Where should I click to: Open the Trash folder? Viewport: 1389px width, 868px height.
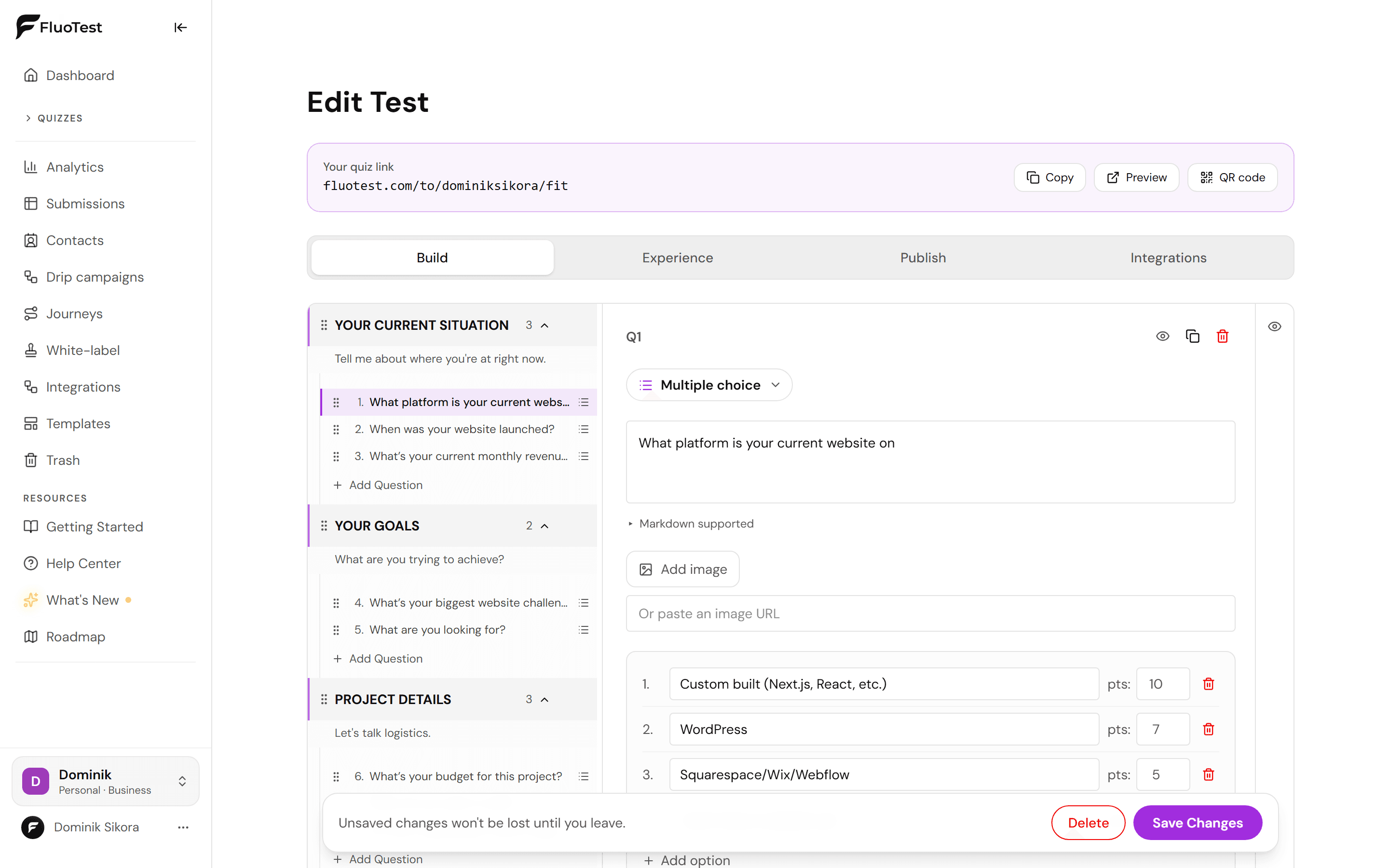click(x=52, y=461)
